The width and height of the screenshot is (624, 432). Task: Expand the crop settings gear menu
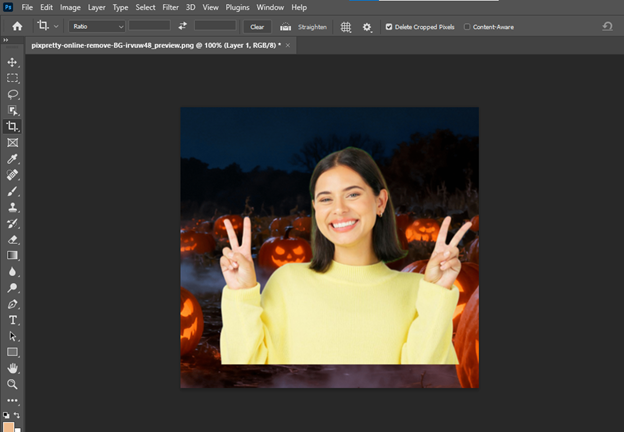tap(368, 27)
